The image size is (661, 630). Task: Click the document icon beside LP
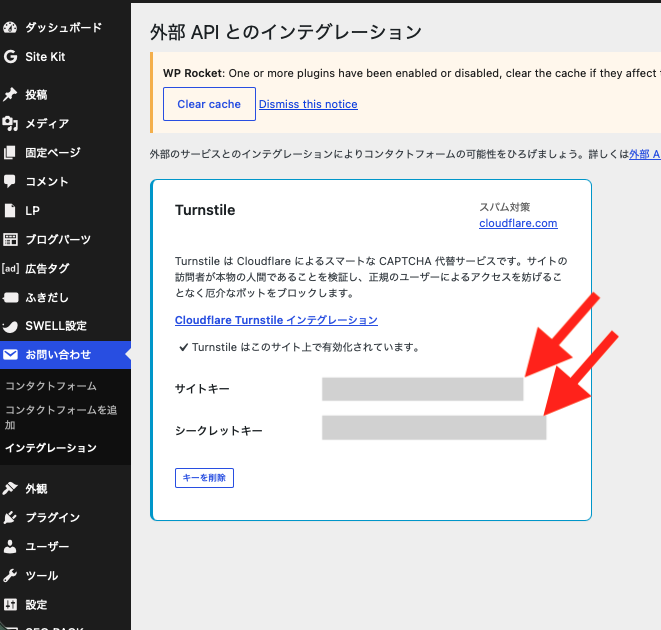click(x=10, y=210)
